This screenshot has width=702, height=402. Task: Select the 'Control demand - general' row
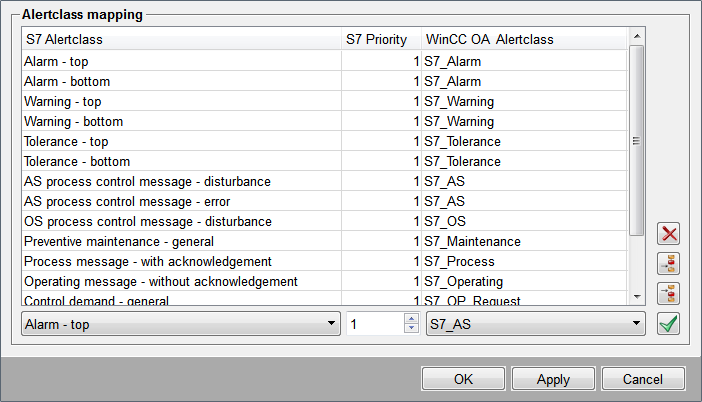coord(325,299)
